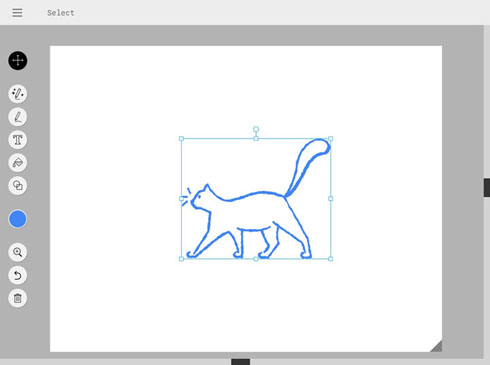Activate the Select move tool

(x=18, y=61)
